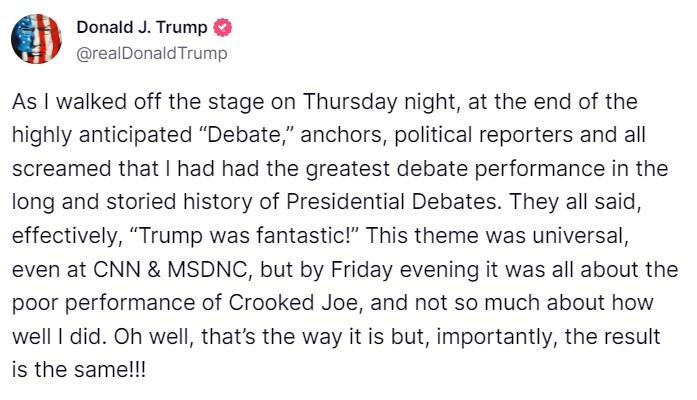Click the word "Thursday" in the post
This screenshot has width=697, height=400.
point(350,102)
